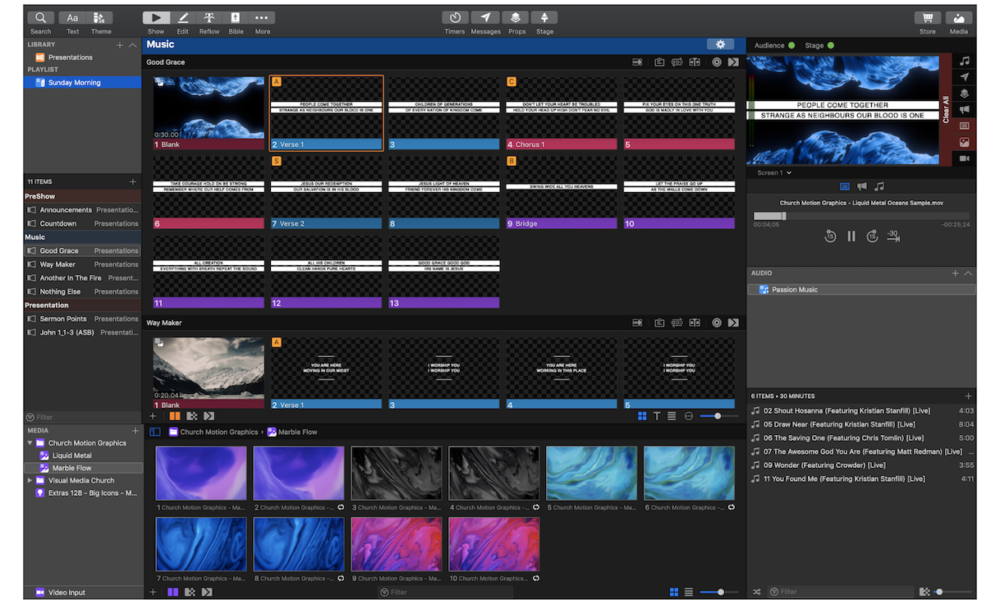The image size is (1000, 600).
Task: Click the Clear All button
Action: pos(945,110)
